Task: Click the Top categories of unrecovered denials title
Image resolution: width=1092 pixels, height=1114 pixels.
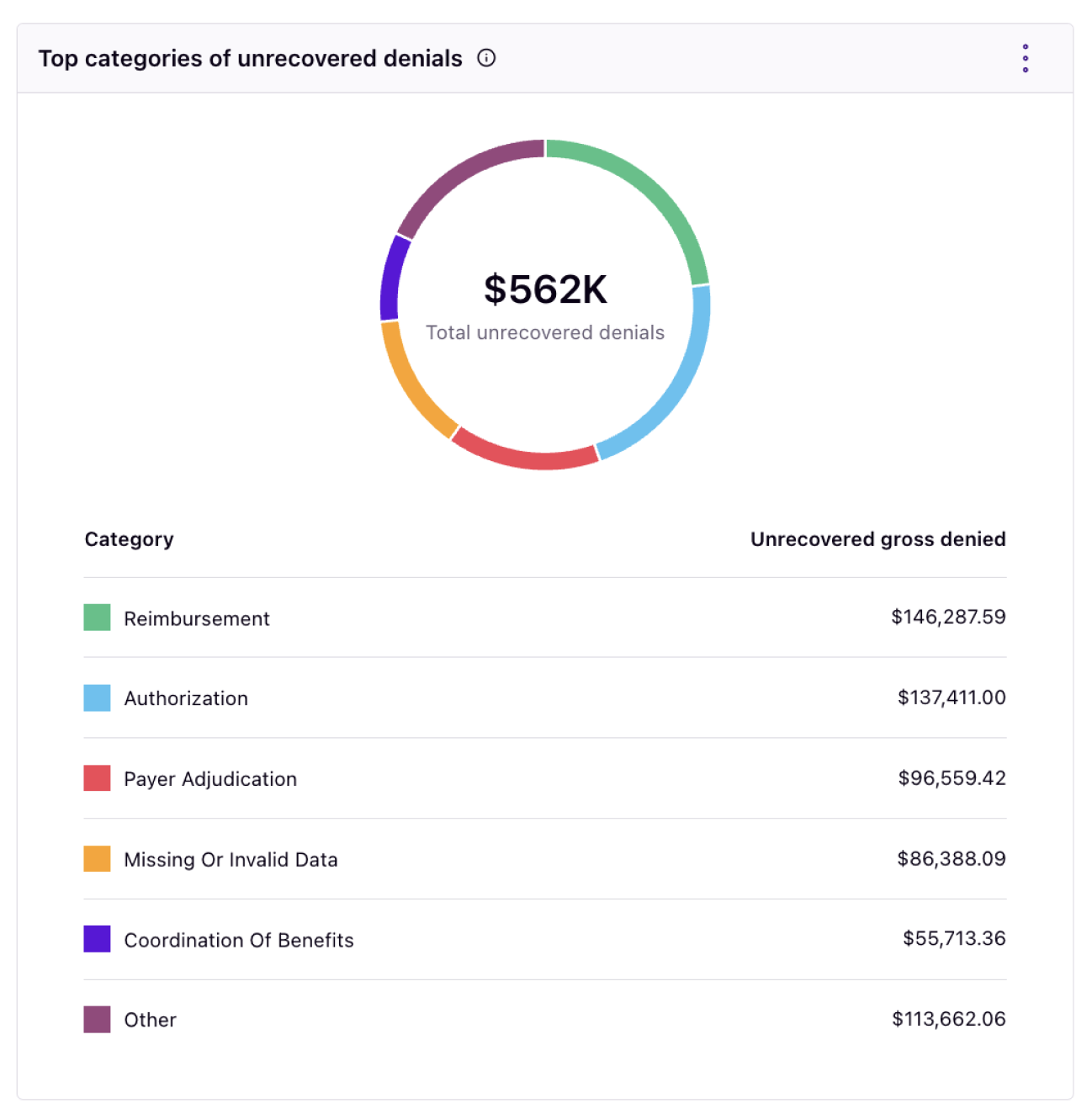Action: (250, 58)
